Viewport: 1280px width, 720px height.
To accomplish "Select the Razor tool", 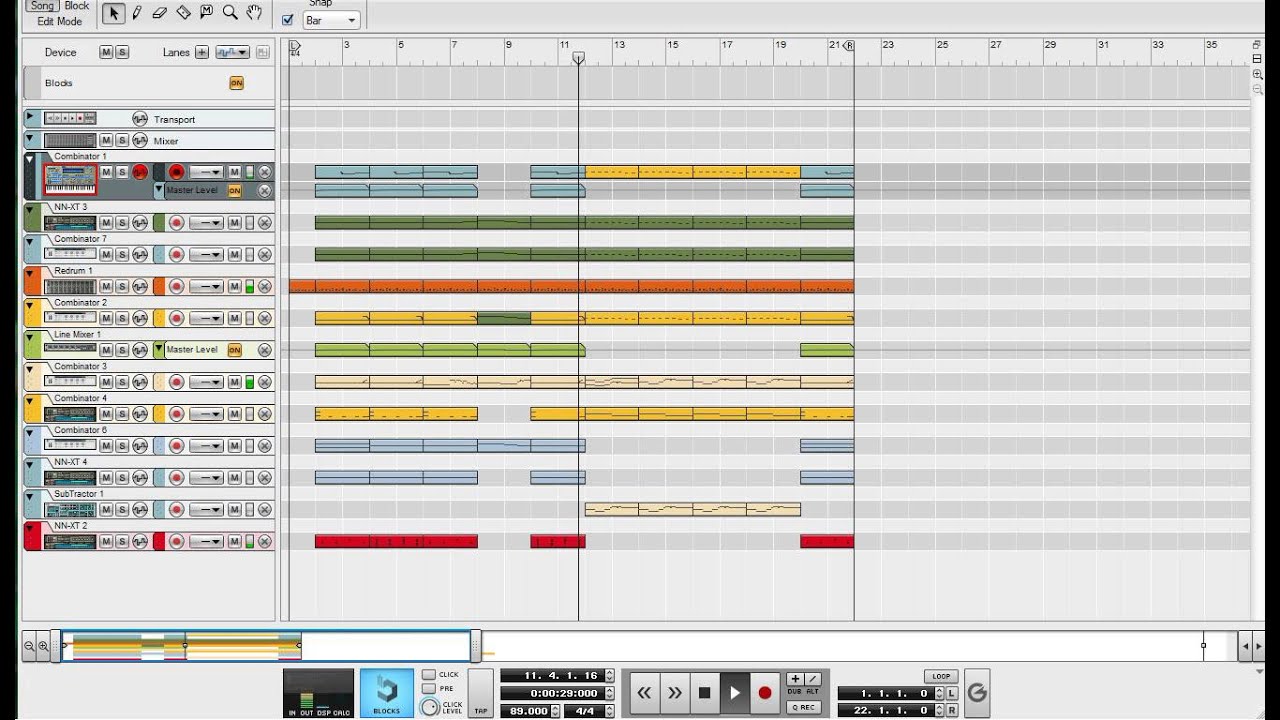I will [x=183, y=13].
